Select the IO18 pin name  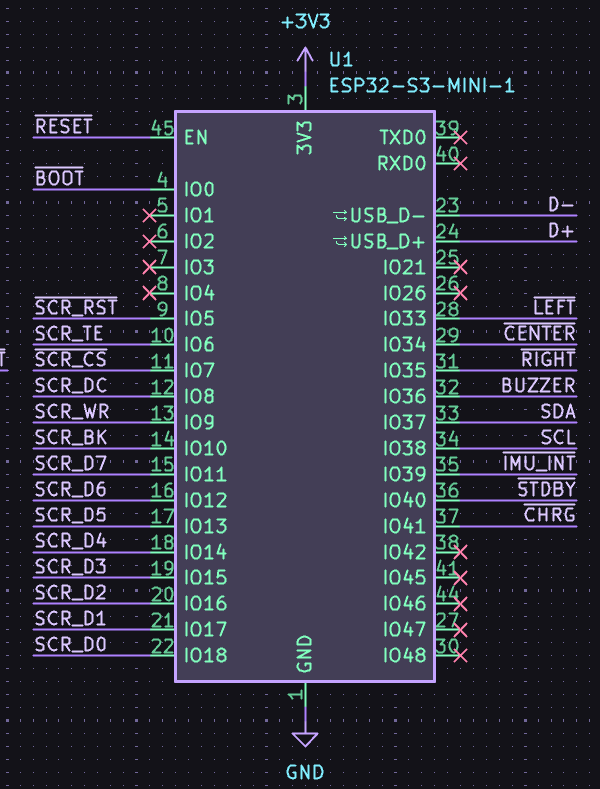tap(205, 655)
